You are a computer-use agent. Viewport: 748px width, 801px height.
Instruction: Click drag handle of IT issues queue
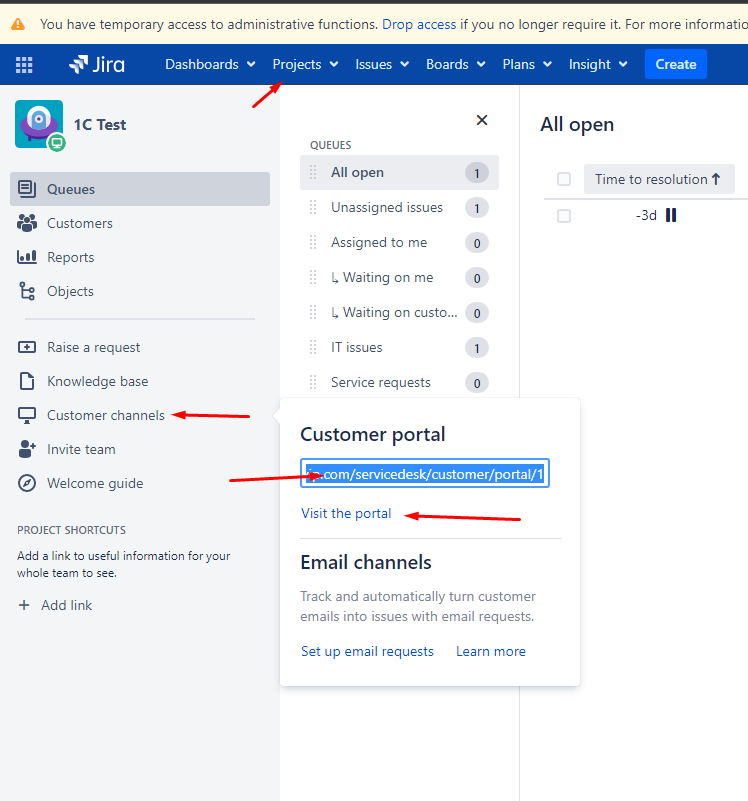(313, 347)
